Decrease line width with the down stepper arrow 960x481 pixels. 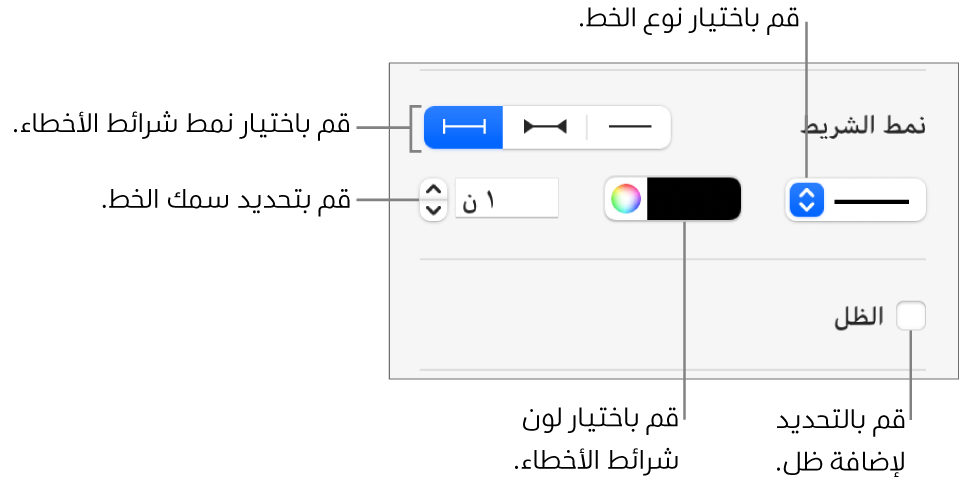[x=433, y=209]
